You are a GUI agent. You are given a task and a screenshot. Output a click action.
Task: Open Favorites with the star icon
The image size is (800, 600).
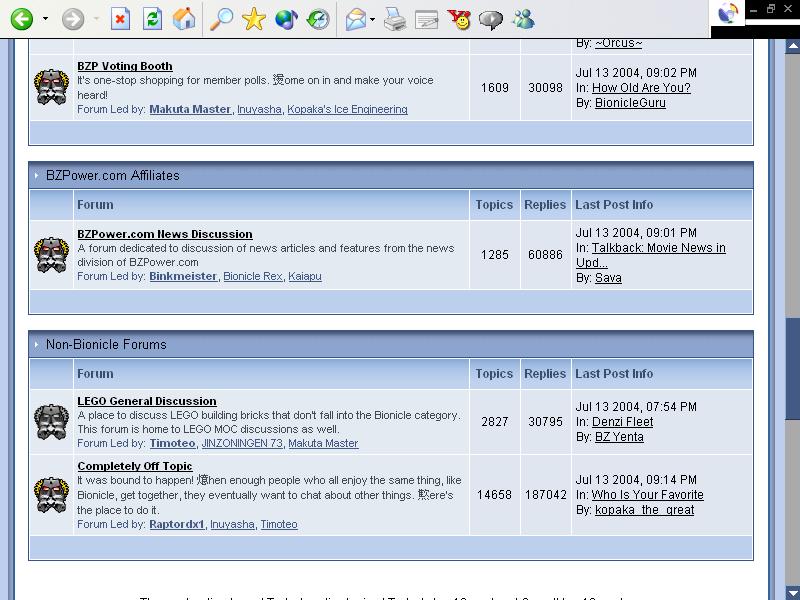254,19
